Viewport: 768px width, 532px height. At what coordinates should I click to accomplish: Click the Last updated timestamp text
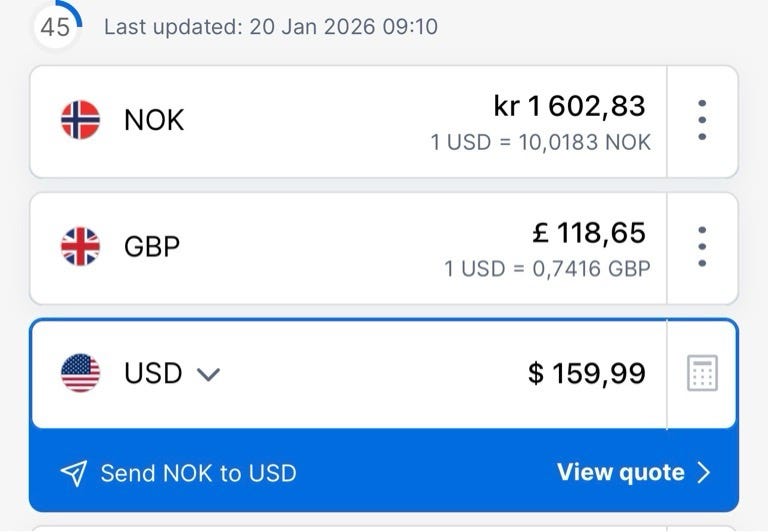pos(270,26)
